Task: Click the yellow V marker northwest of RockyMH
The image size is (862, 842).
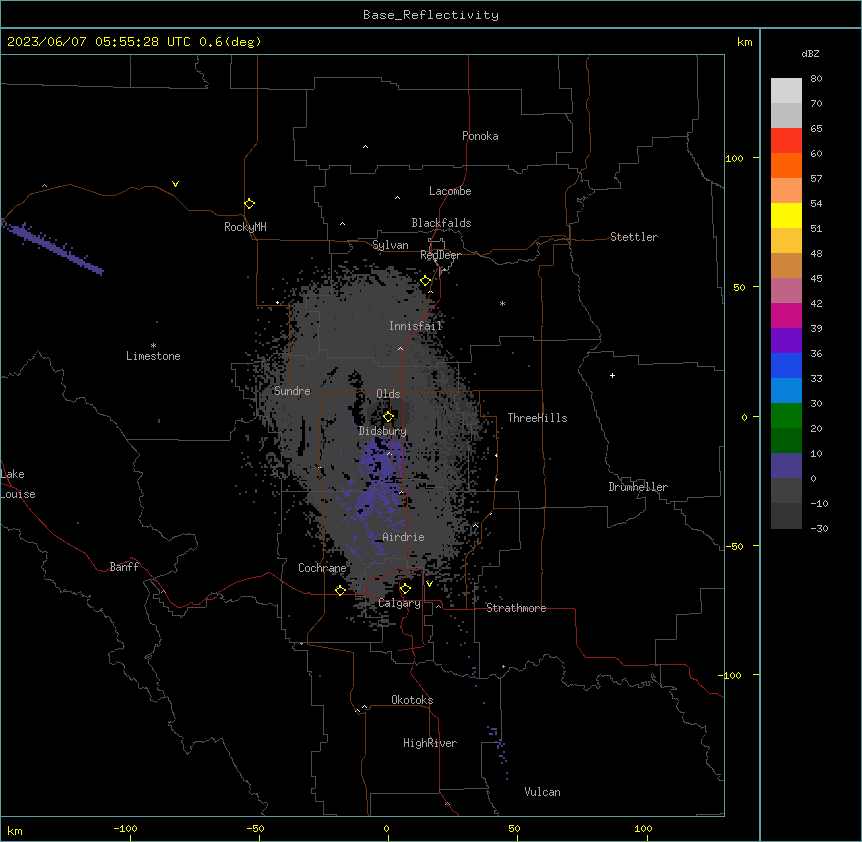Action: tap(175, 184)
